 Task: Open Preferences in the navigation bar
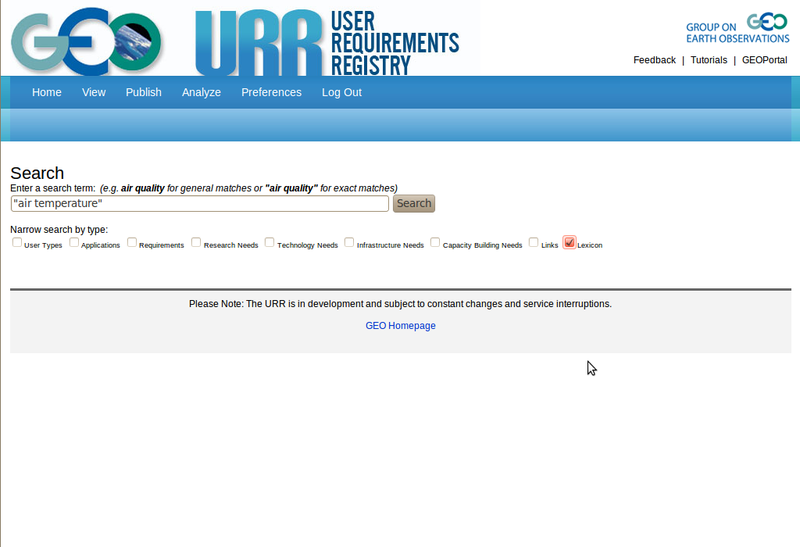tap(271, 92)
